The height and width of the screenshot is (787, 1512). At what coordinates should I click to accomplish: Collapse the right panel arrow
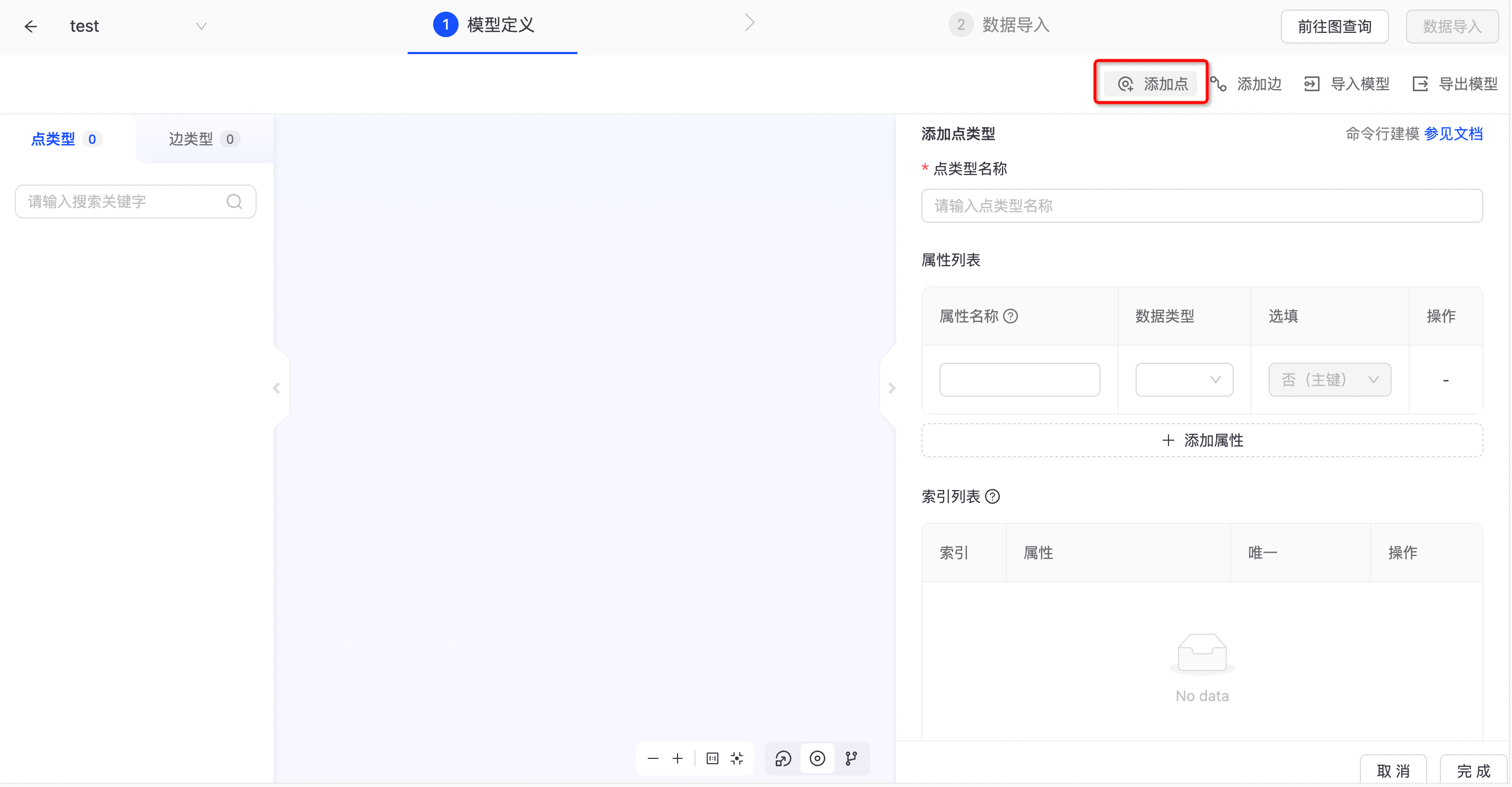[x=892, y=388]
